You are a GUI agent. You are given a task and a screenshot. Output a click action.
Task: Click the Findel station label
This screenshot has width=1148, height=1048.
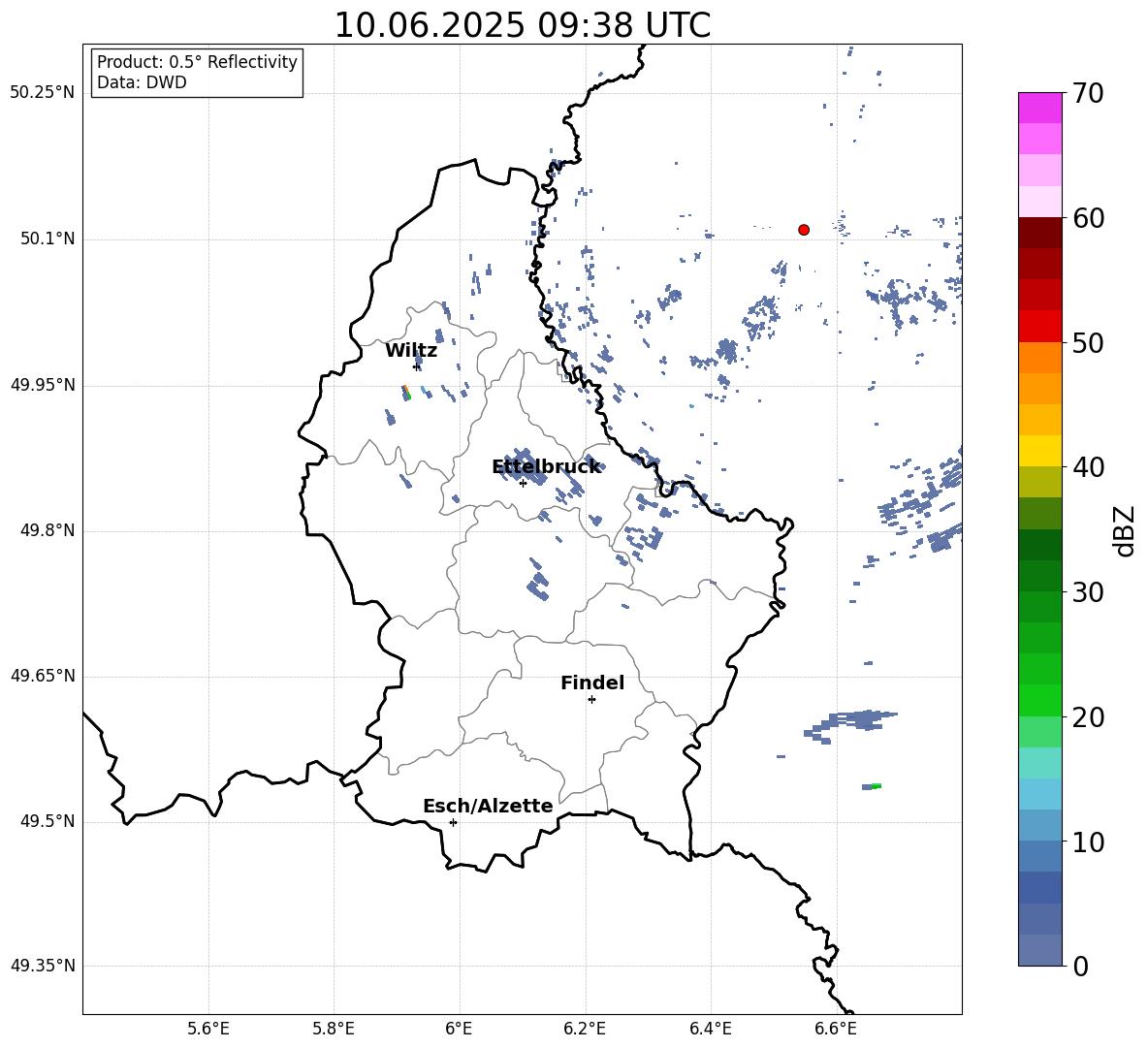tap(592, 683)
